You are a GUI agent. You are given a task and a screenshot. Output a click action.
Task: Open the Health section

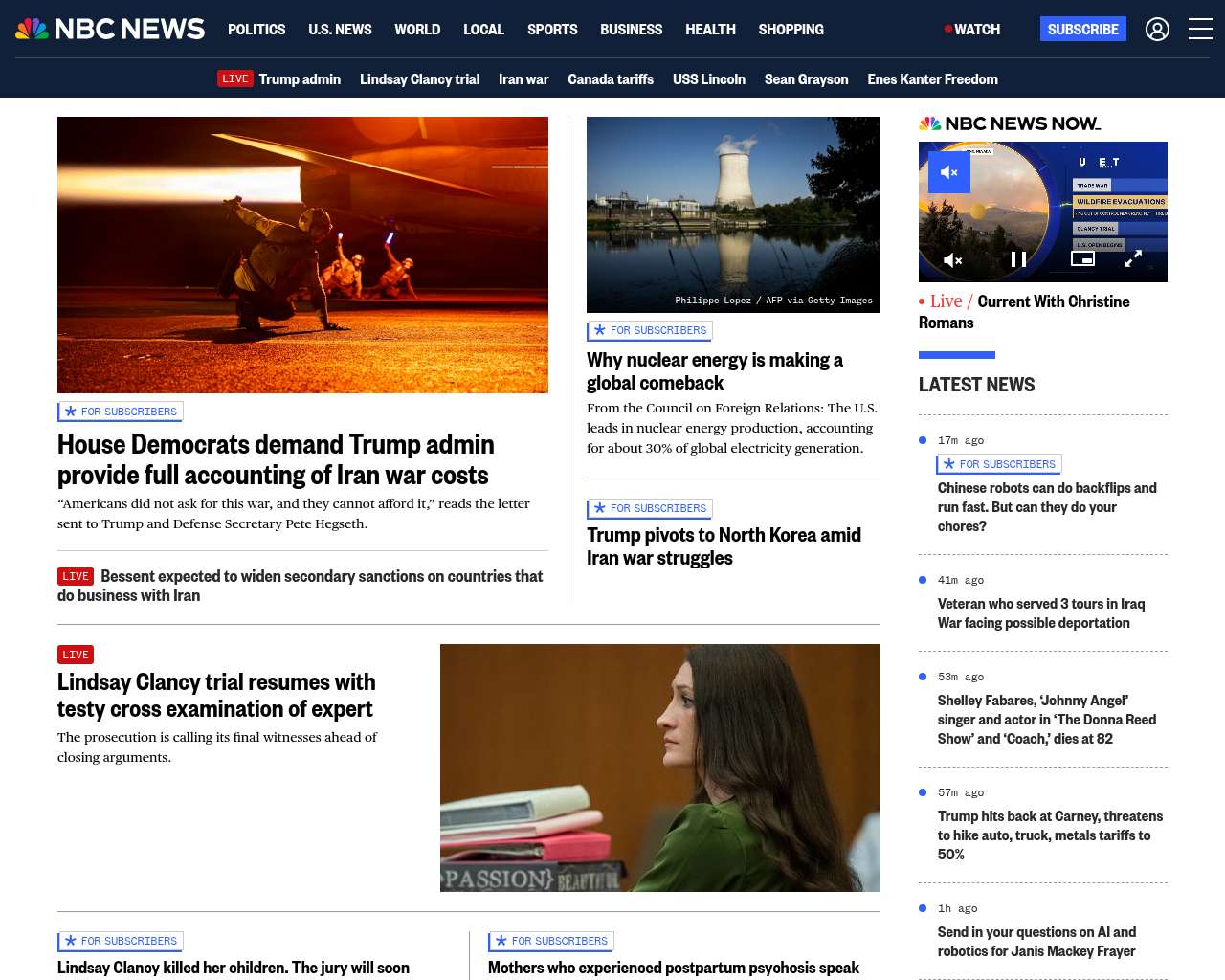710,30
